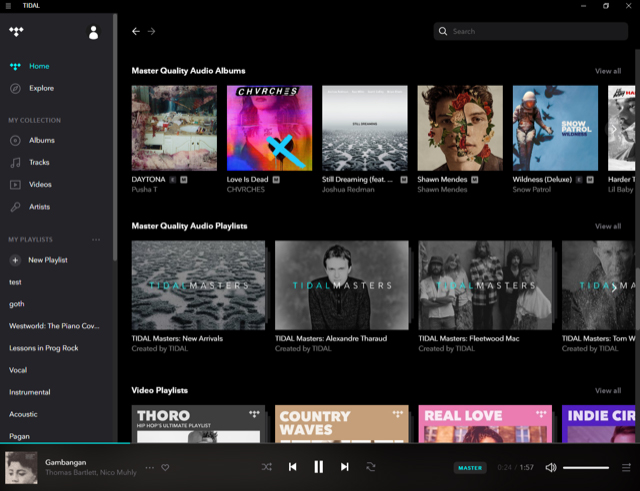The width and height of the screenshot is (640, 491).
Task: Favorite the current track with heart icon
Action: point(165,467)
